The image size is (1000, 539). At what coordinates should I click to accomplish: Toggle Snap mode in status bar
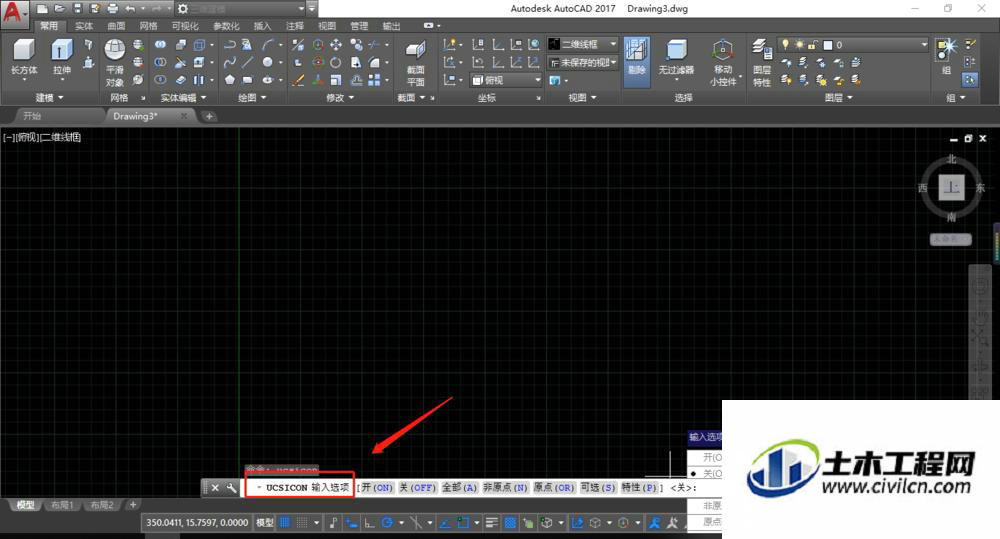[x=302, y=523]
